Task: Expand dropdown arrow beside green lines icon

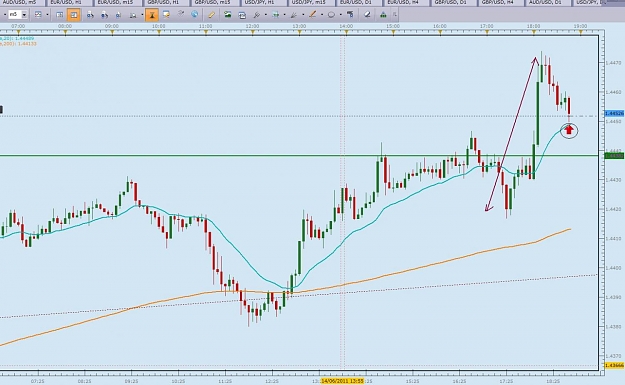Action: click(284, 15)
